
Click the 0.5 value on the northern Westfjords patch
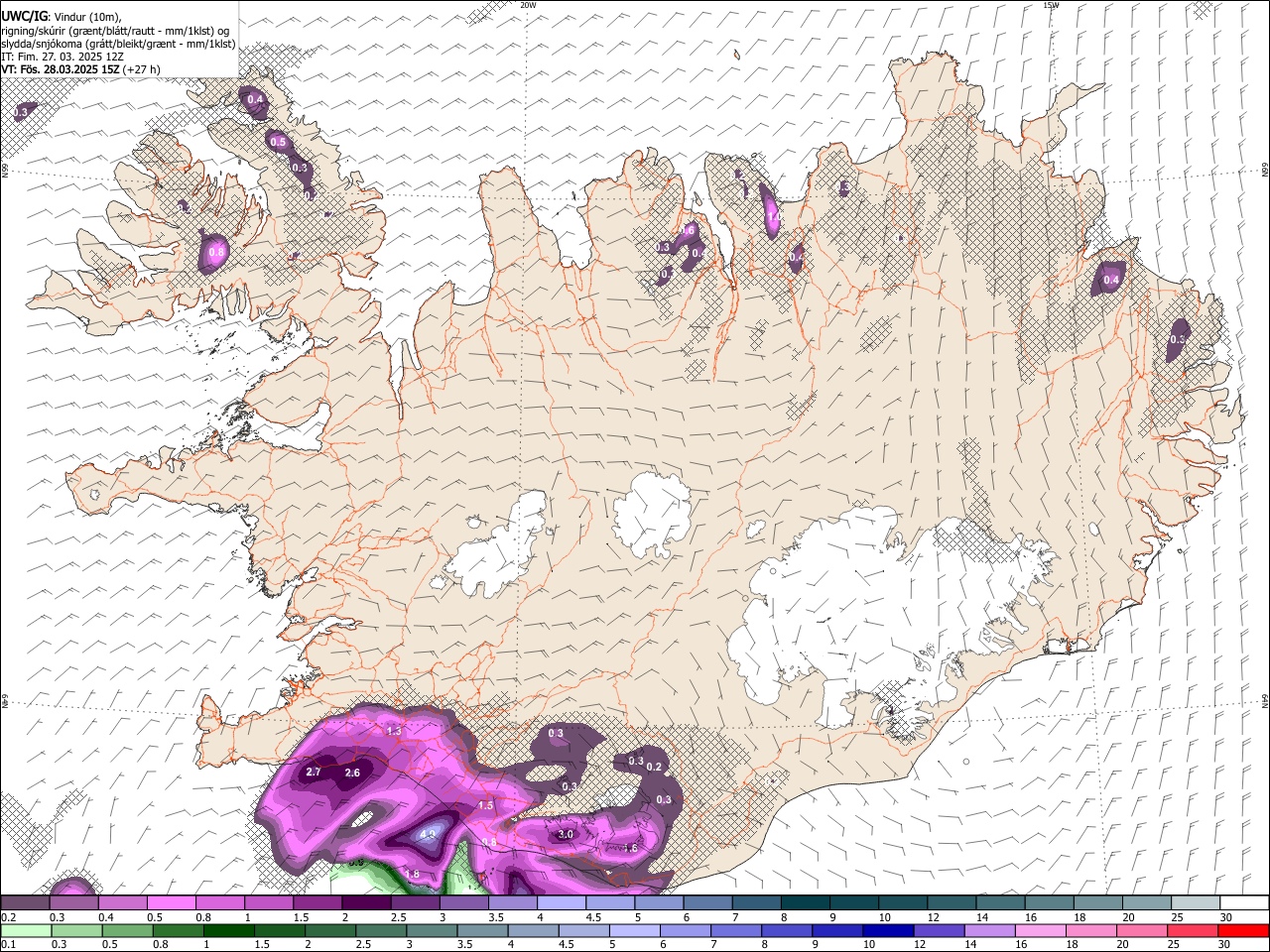click(x=278, y=143)
